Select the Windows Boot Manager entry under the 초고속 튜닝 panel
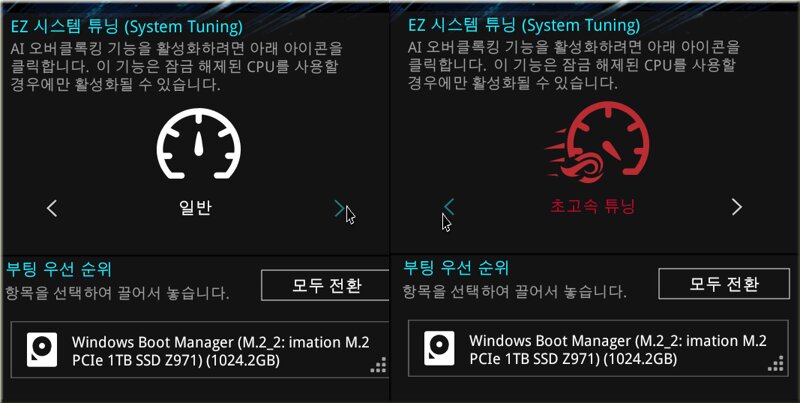Viewport: 800px width, 403px height. [598, 348]
